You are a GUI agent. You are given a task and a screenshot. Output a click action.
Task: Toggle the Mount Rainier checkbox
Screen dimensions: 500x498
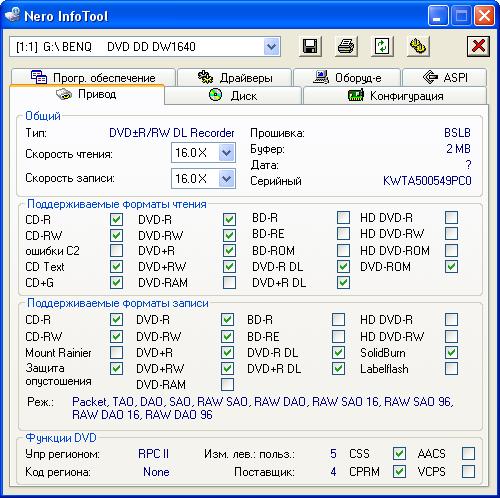(x=116, y=352)
